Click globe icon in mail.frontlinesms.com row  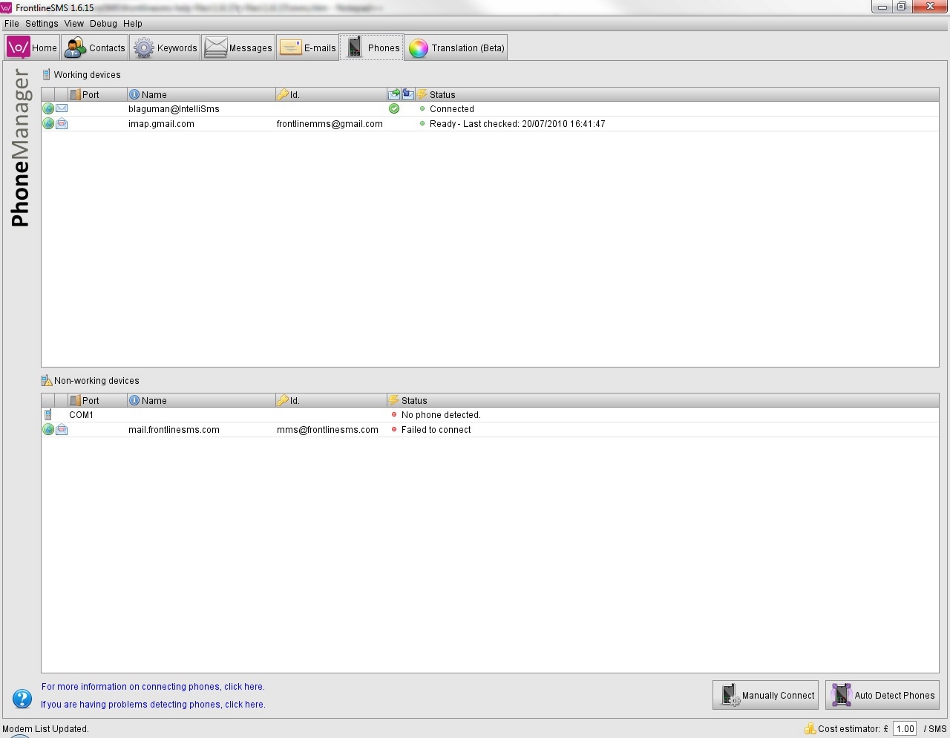(x=48, y=430)
